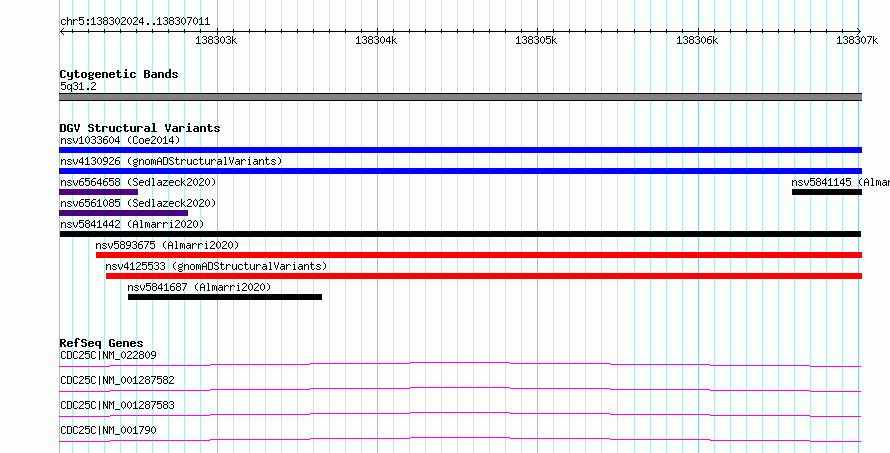Viewport: 890px width, 453px height.
Task: Open variant nsv6564658 (Sedlazeck2020) label
Action: (138, 182)
